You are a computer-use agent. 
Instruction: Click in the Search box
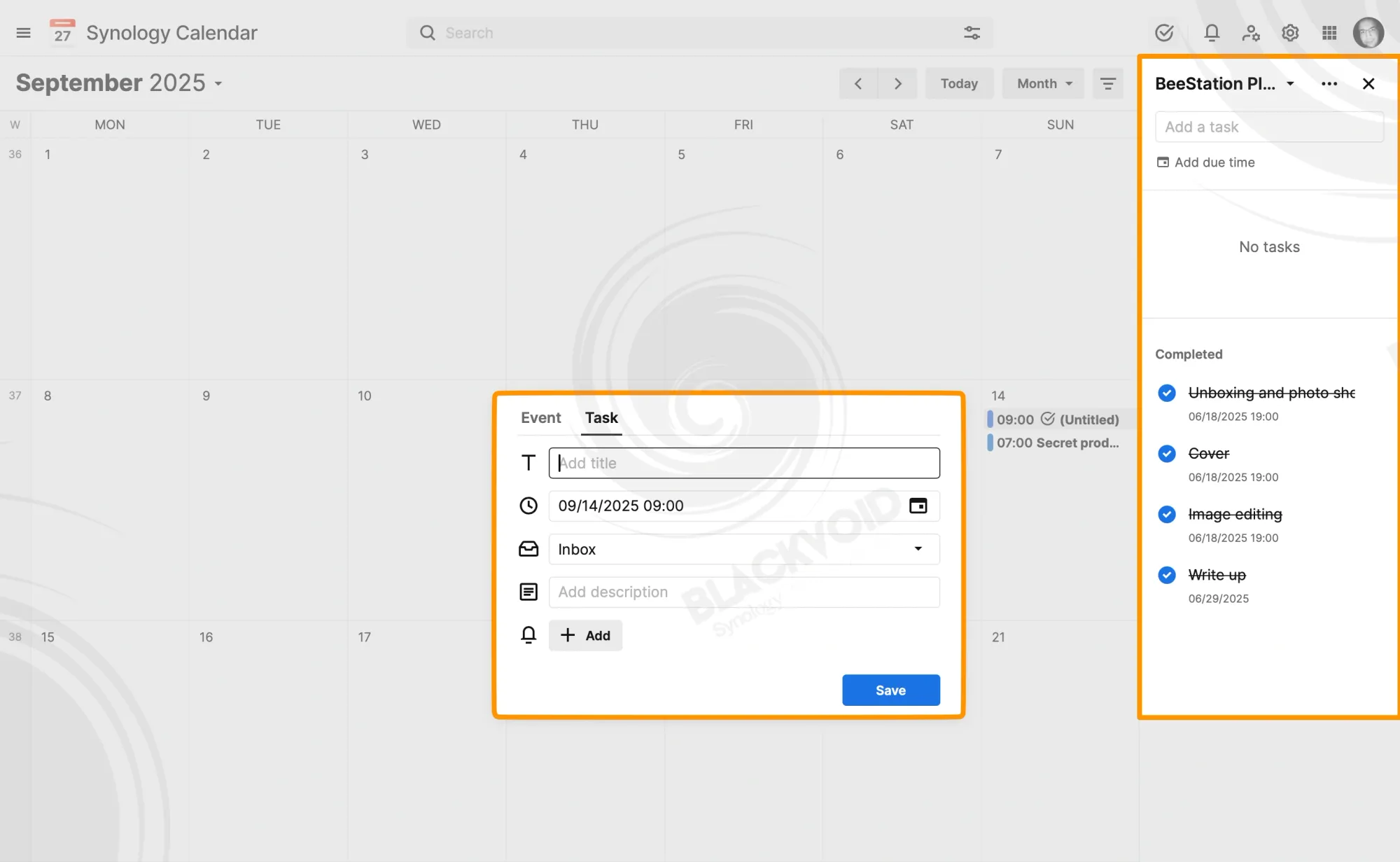point(700,33)
